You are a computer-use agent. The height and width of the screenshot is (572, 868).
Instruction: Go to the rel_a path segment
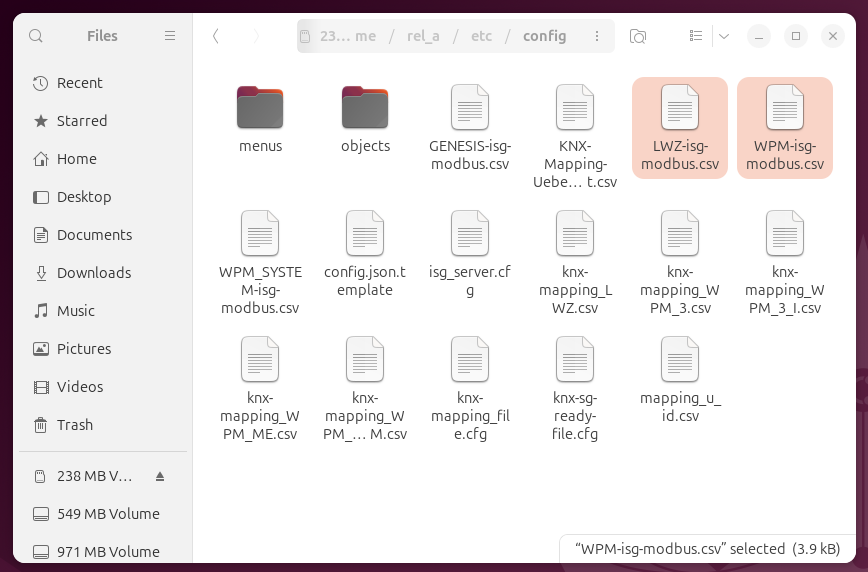click(x=423, y=36)
